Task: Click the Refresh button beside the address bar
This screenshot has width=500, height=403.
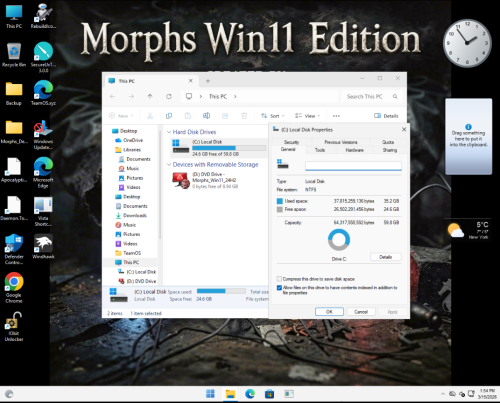Action: click(x=169, y=96)
